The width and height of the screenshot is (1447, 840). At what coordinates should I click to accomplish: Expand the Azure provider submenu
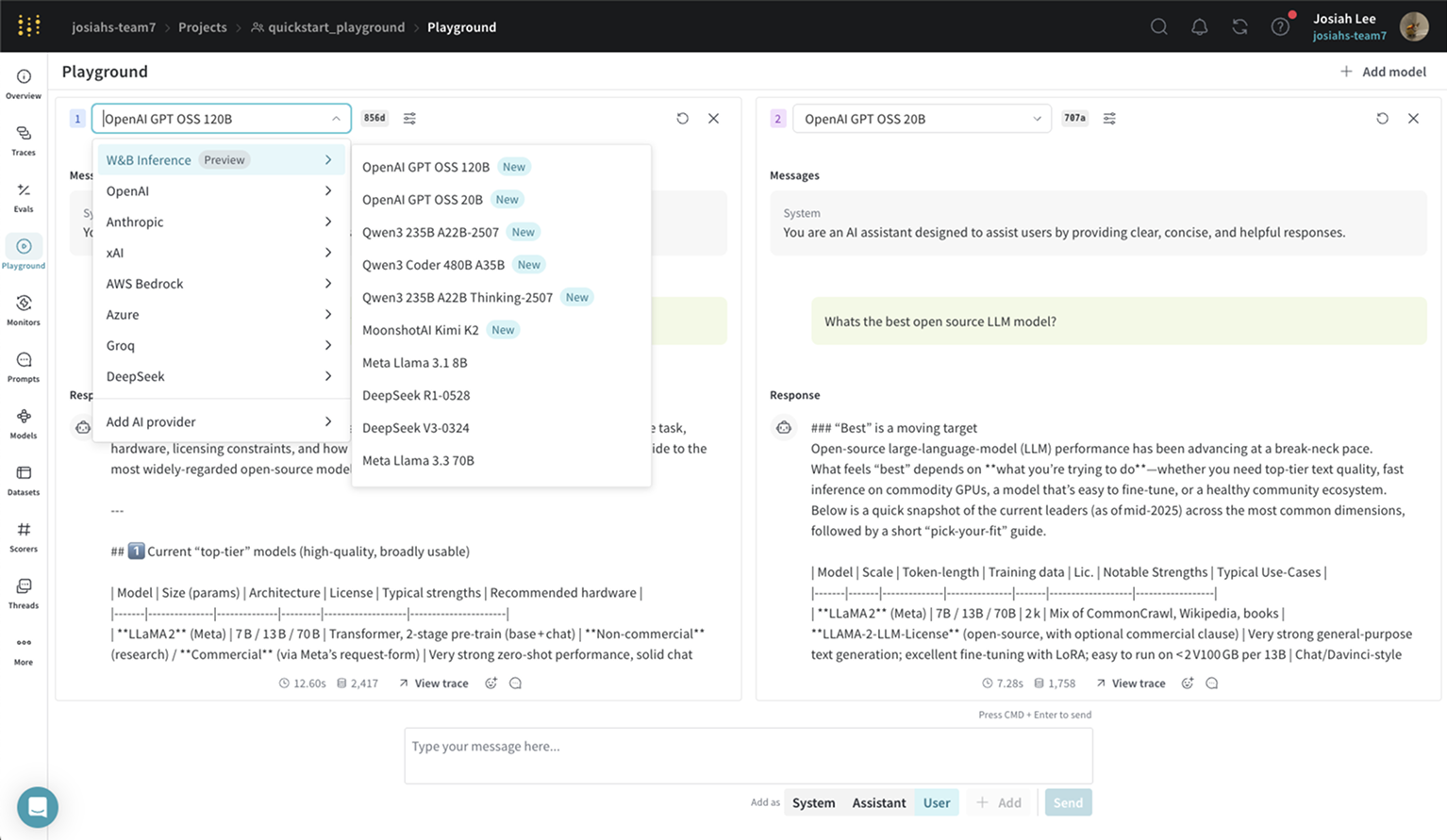tap(220, 315)
